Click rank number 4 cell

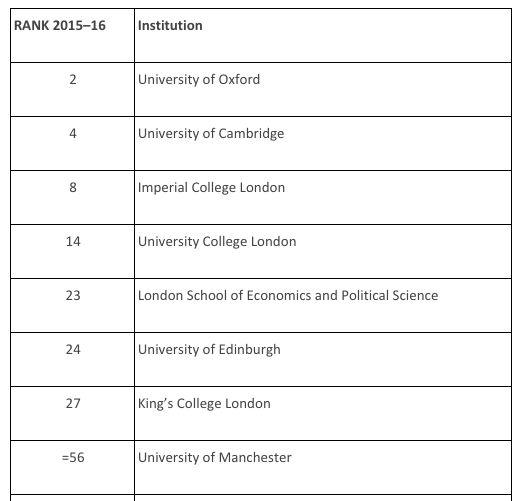tap(72, 144)
